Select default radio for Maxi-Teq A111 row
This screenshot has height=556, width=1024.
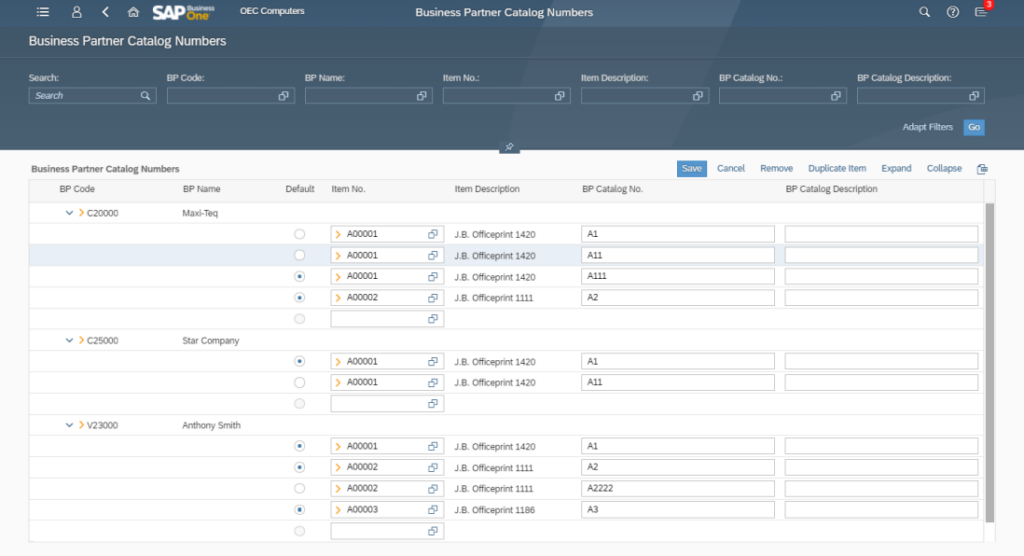pos(299,276)
